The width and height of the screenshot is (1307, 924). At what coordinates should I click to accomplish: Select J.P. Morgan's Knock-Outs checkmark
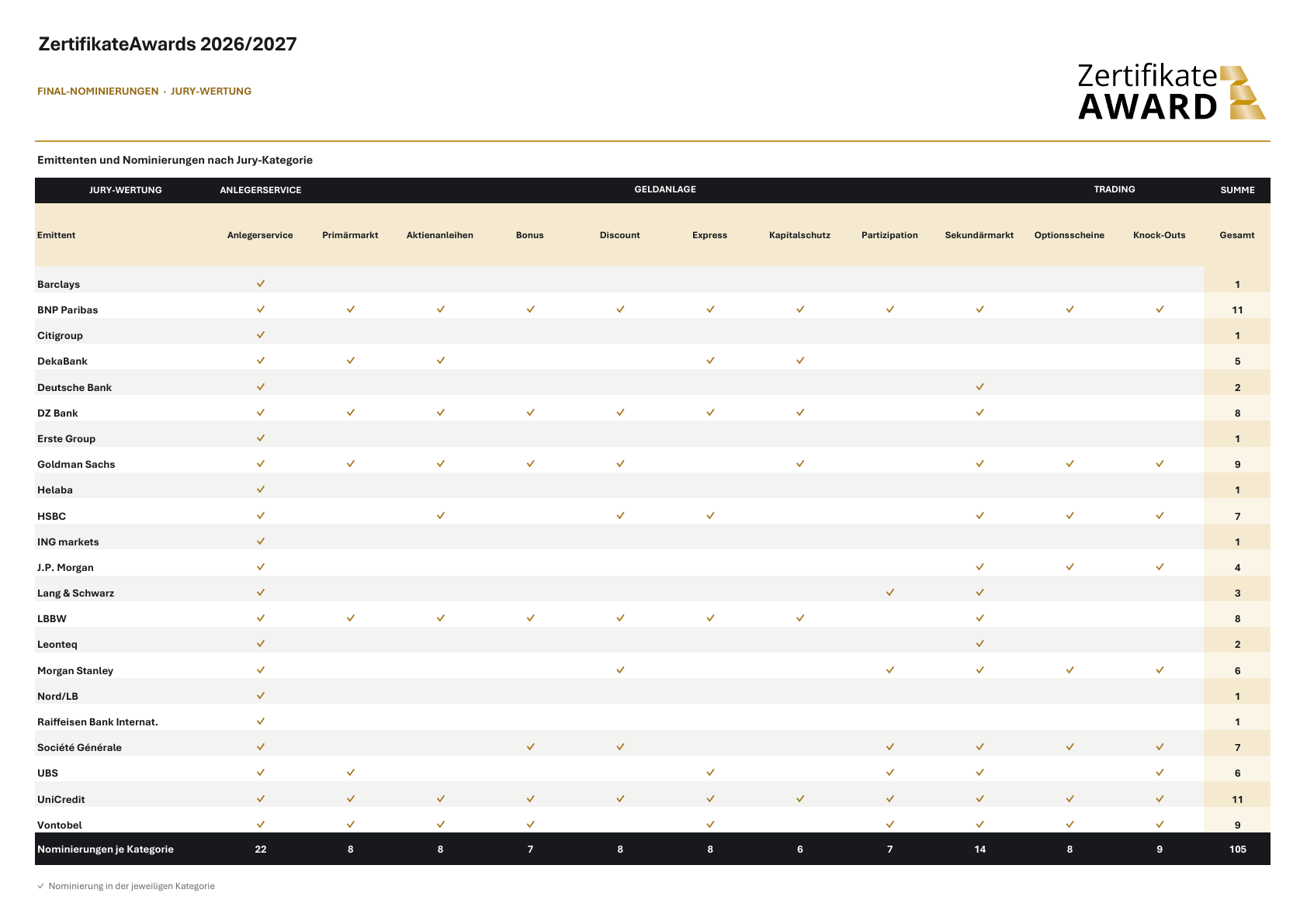click(1160, 567)
